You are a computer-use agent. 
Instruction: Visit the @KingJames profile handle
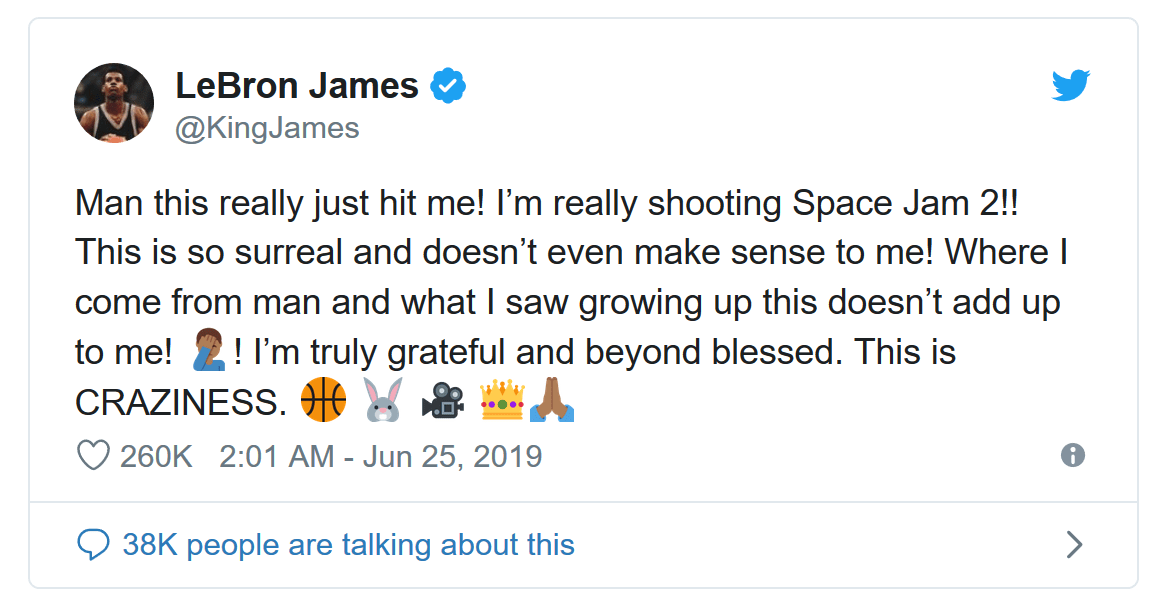pyautogui.click(x=268, y=125)
